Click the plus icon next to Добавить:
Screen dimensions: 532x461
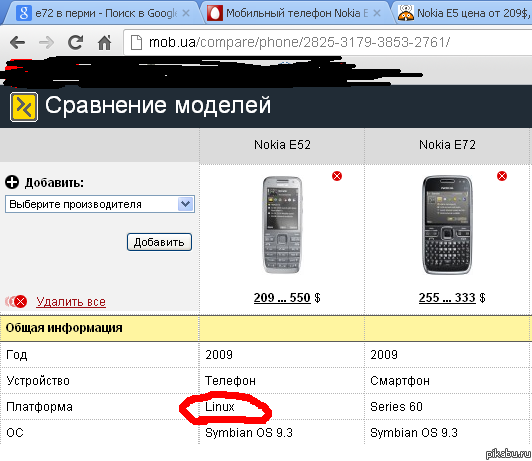[12, 182]
